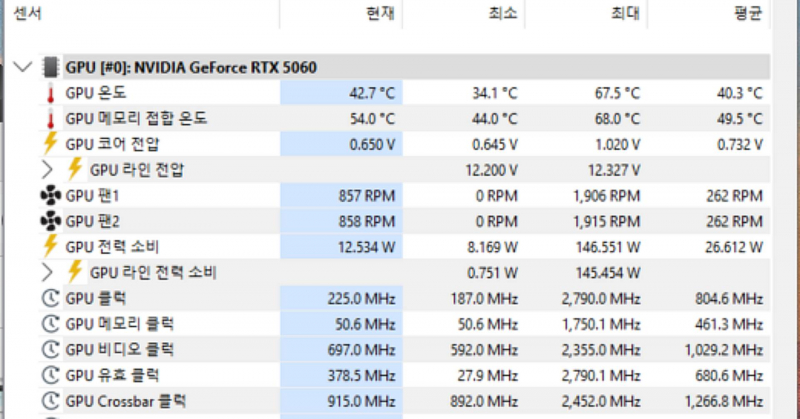Viewport: 800px width, 419px height.
Task: Click the current effective clock 378.5 MHz
Action: [x=361, y=376]
